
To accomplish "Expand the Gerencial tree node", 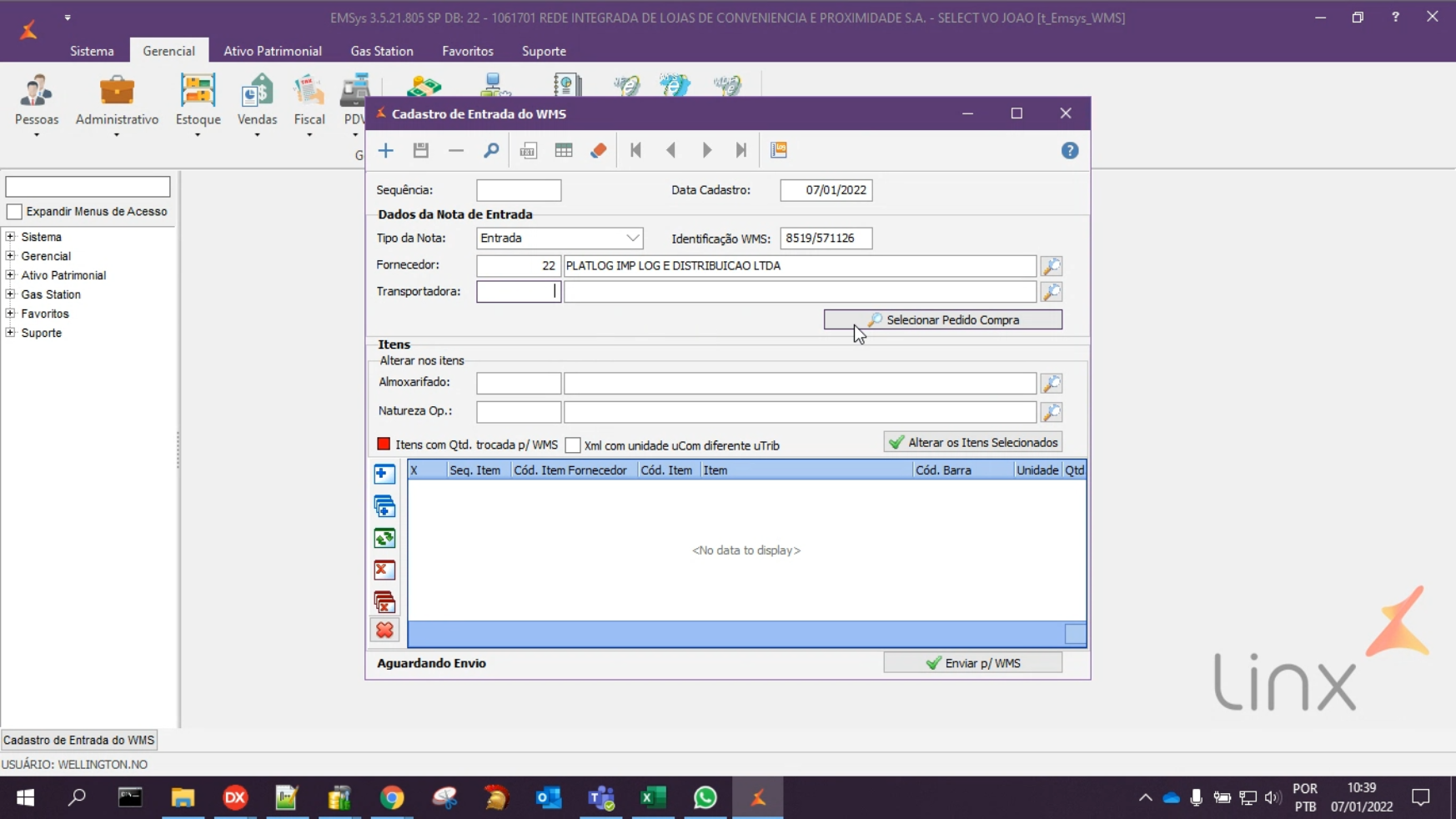I will 11,256.
